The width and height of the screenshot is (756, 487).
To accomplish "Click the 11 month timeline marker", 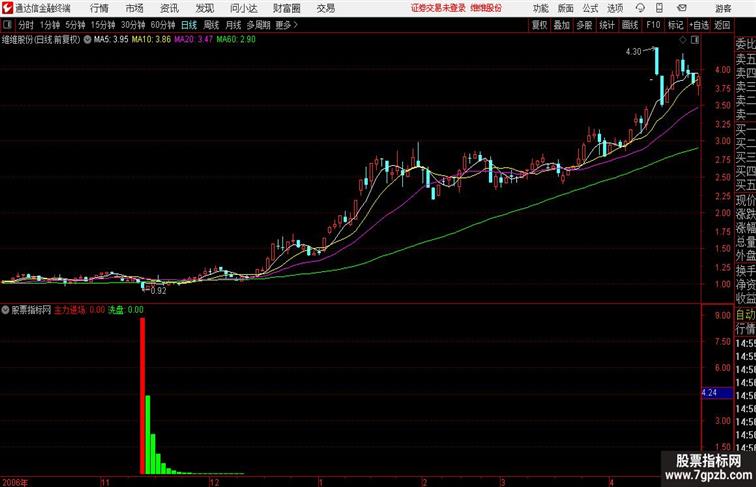I will pyautogui.click(x=106, y=482).
